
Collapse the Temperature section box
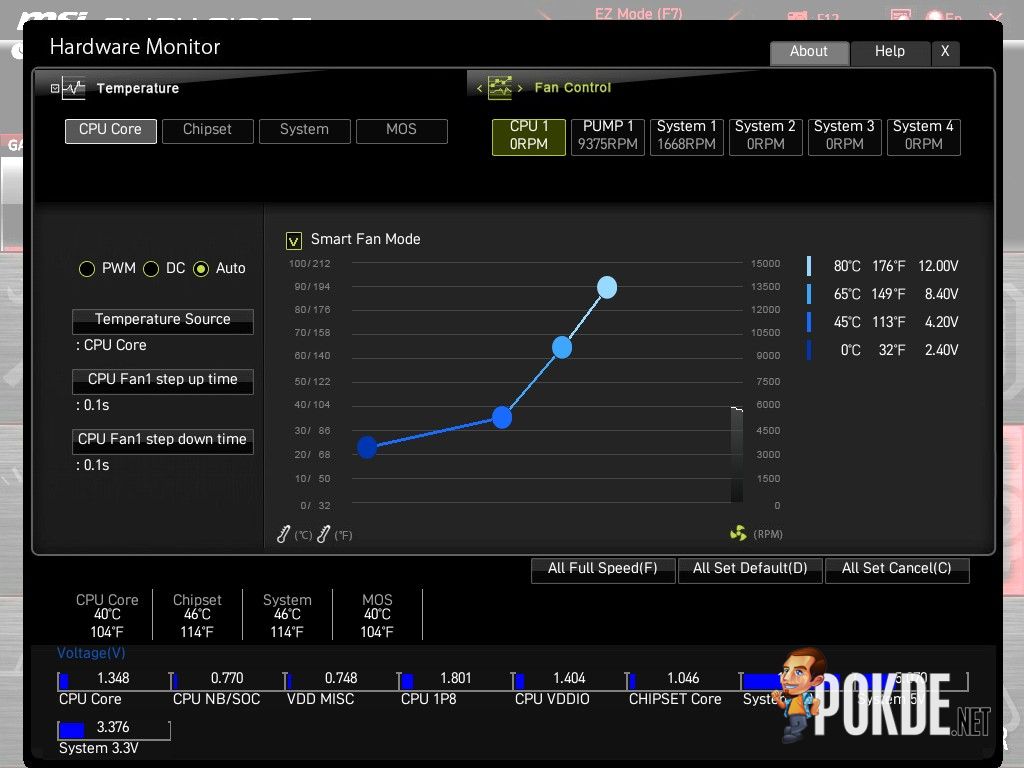tap(55, 88)
